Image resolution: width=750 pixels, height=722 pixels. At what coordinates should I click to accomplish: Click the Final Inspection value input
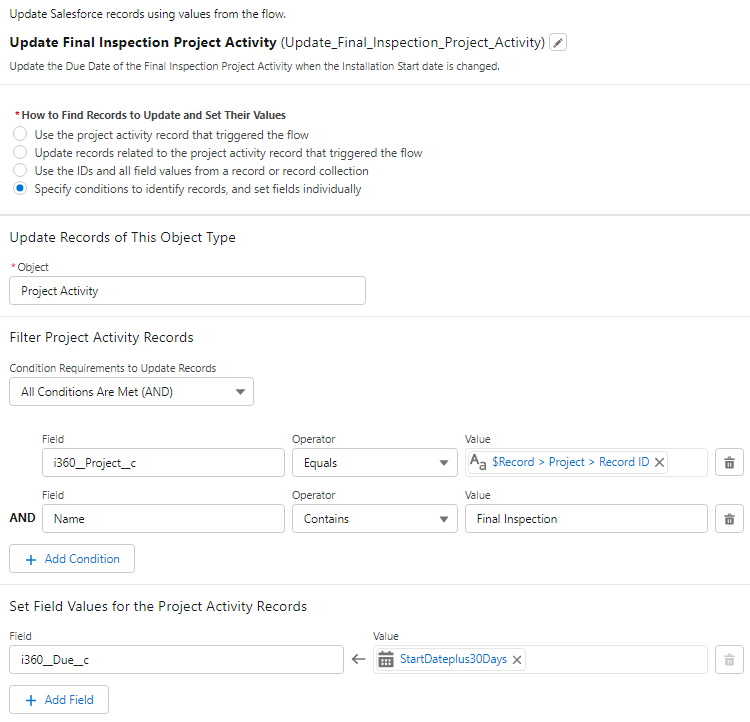(x=586, y=518)
